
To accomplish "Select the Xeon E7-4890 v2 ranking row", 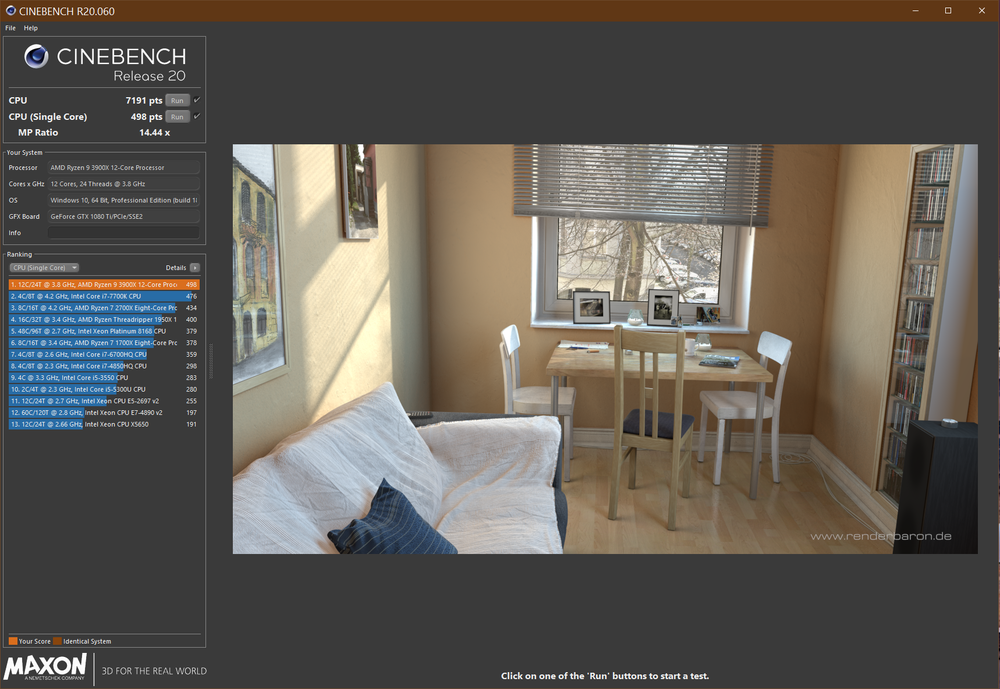I will pos(104,413).
